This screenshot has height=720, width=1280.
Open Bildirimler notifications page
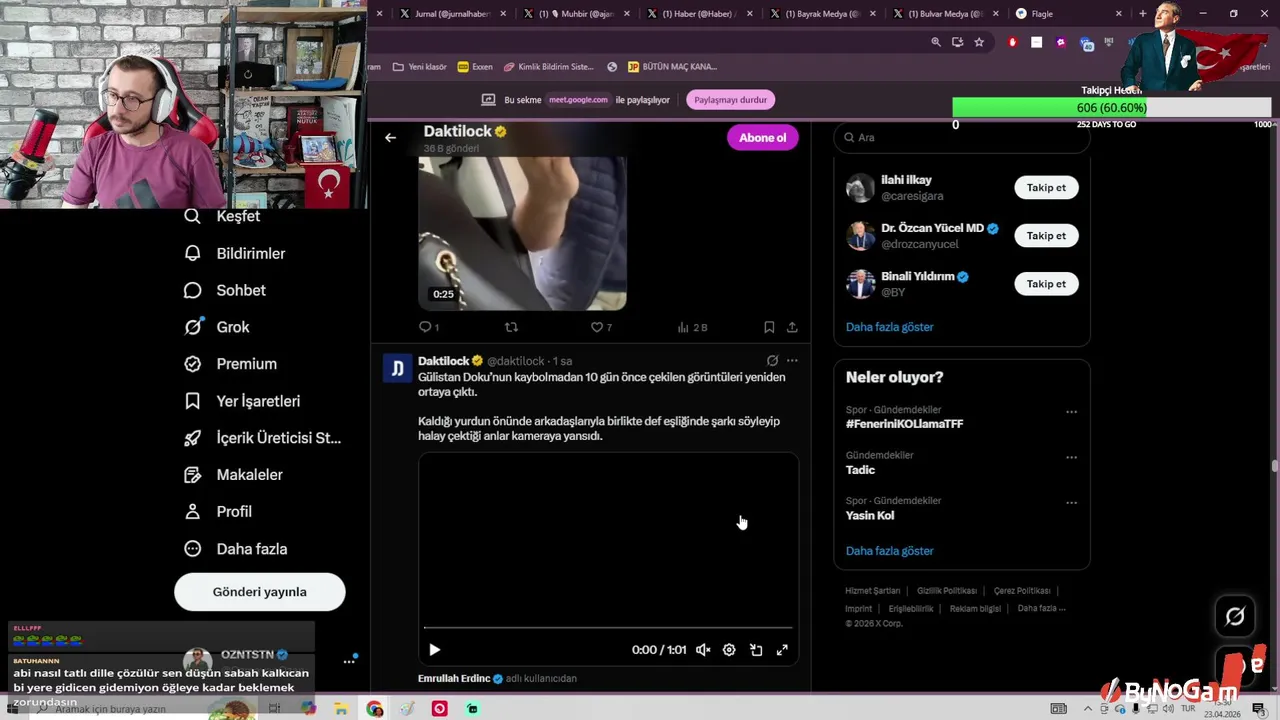(235, 253)
